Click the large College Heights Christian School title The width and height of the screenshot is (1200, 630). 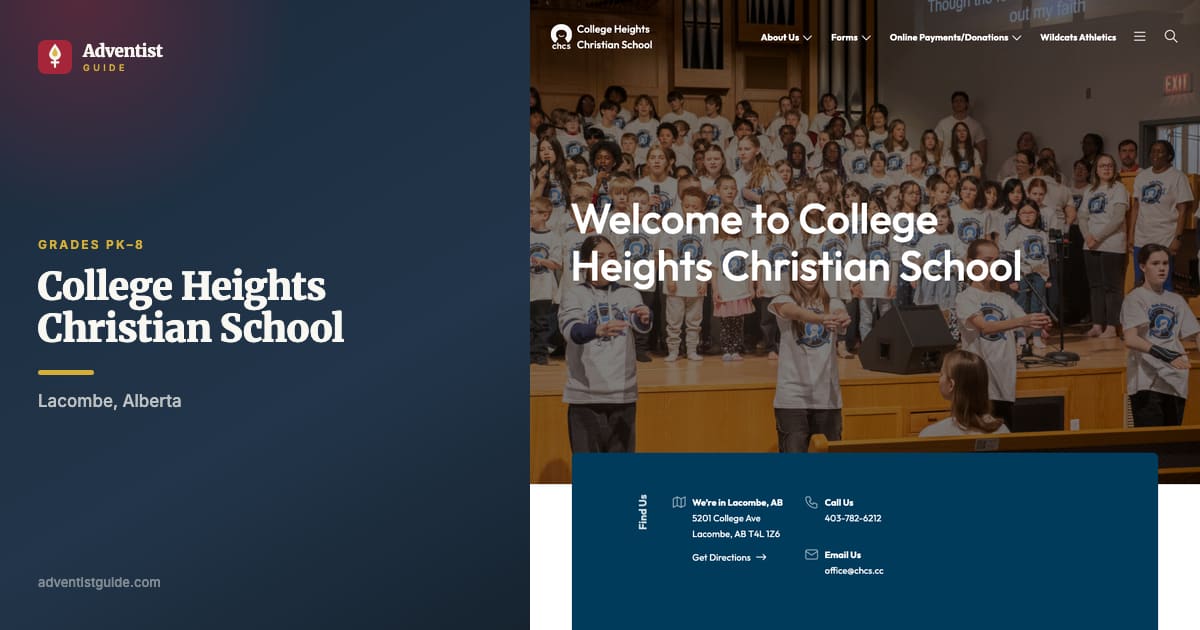191,307
